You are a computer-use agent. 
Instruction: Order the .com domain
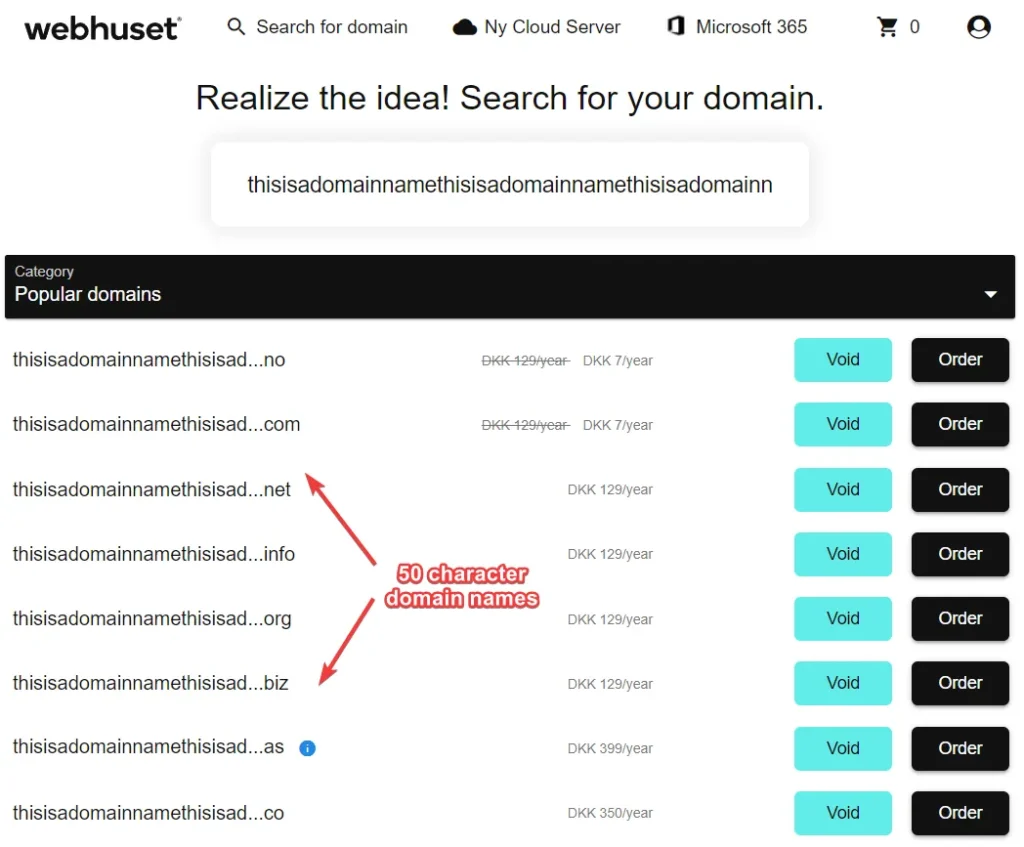(x=959, y=424)
